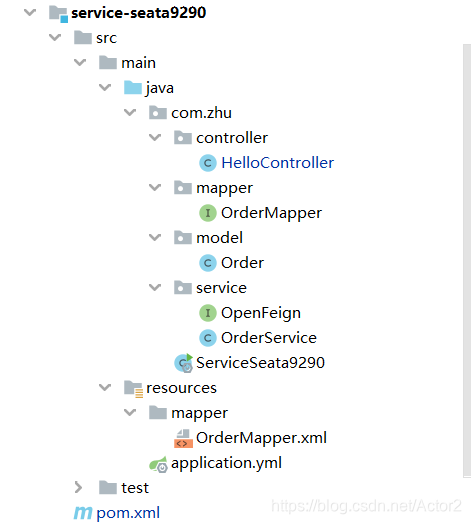Click the test folder icon

[108, 488]
